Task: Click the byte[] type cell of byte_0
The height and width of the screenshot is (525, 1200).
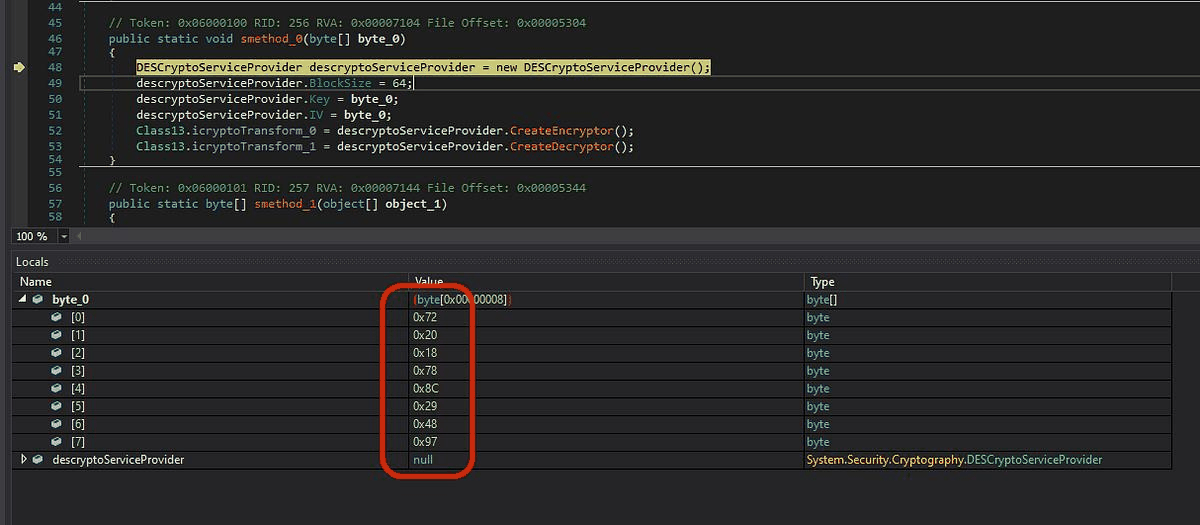Action: [818, 300]
